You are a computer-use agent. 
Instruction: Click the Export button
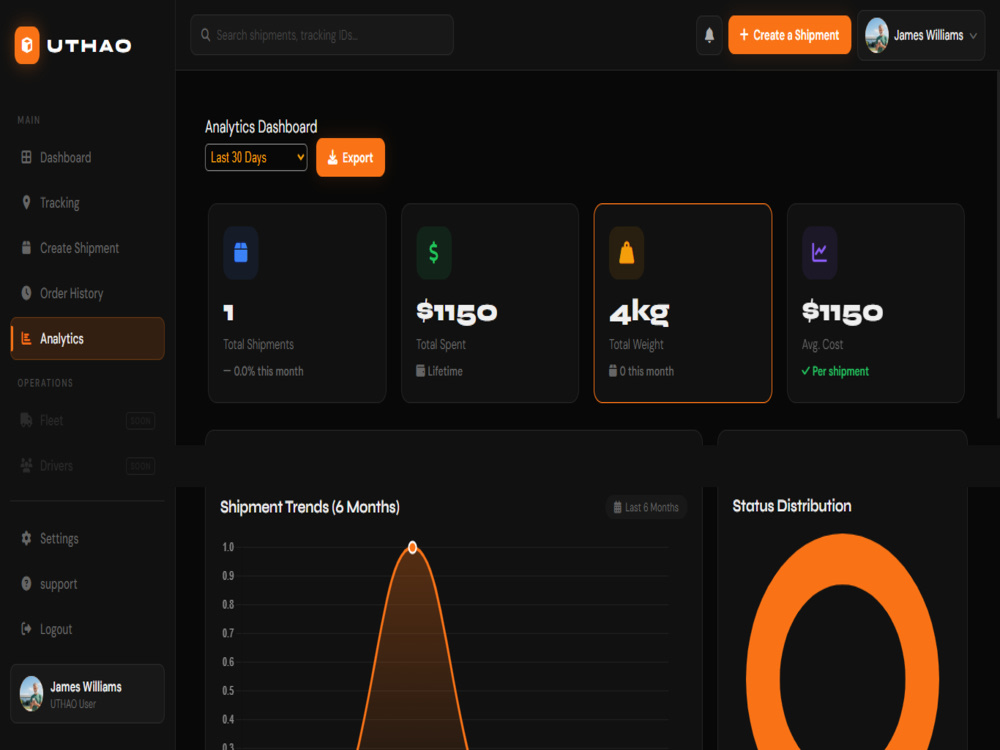[350, 158]
